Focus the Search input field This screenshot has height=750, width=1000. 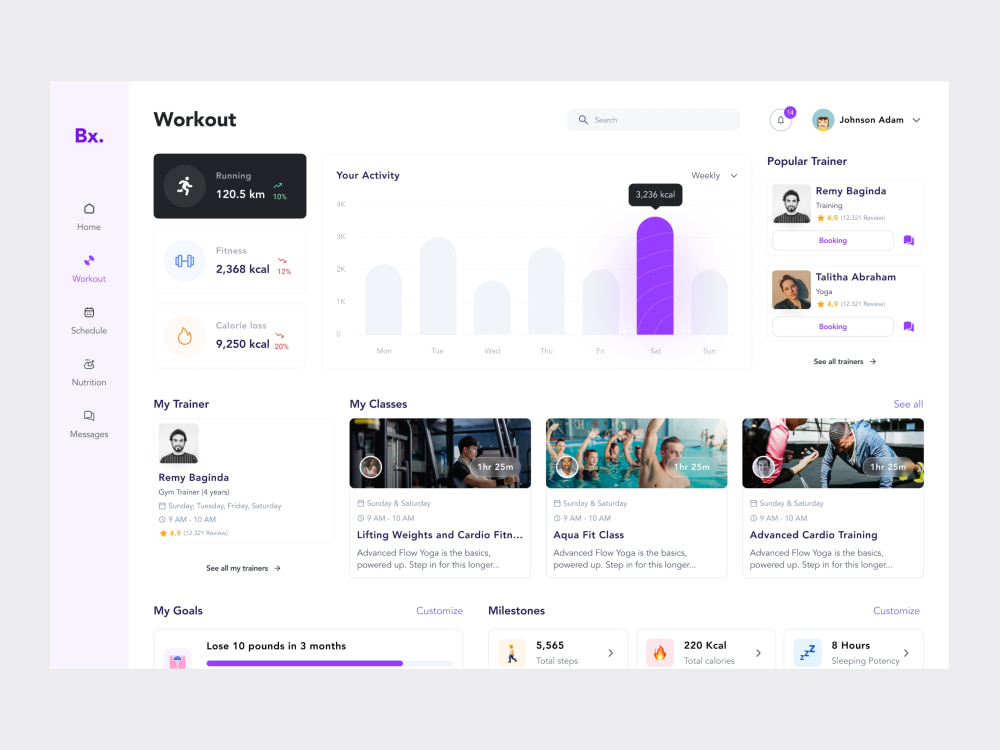pyautogui.click(x=653, y=120)
